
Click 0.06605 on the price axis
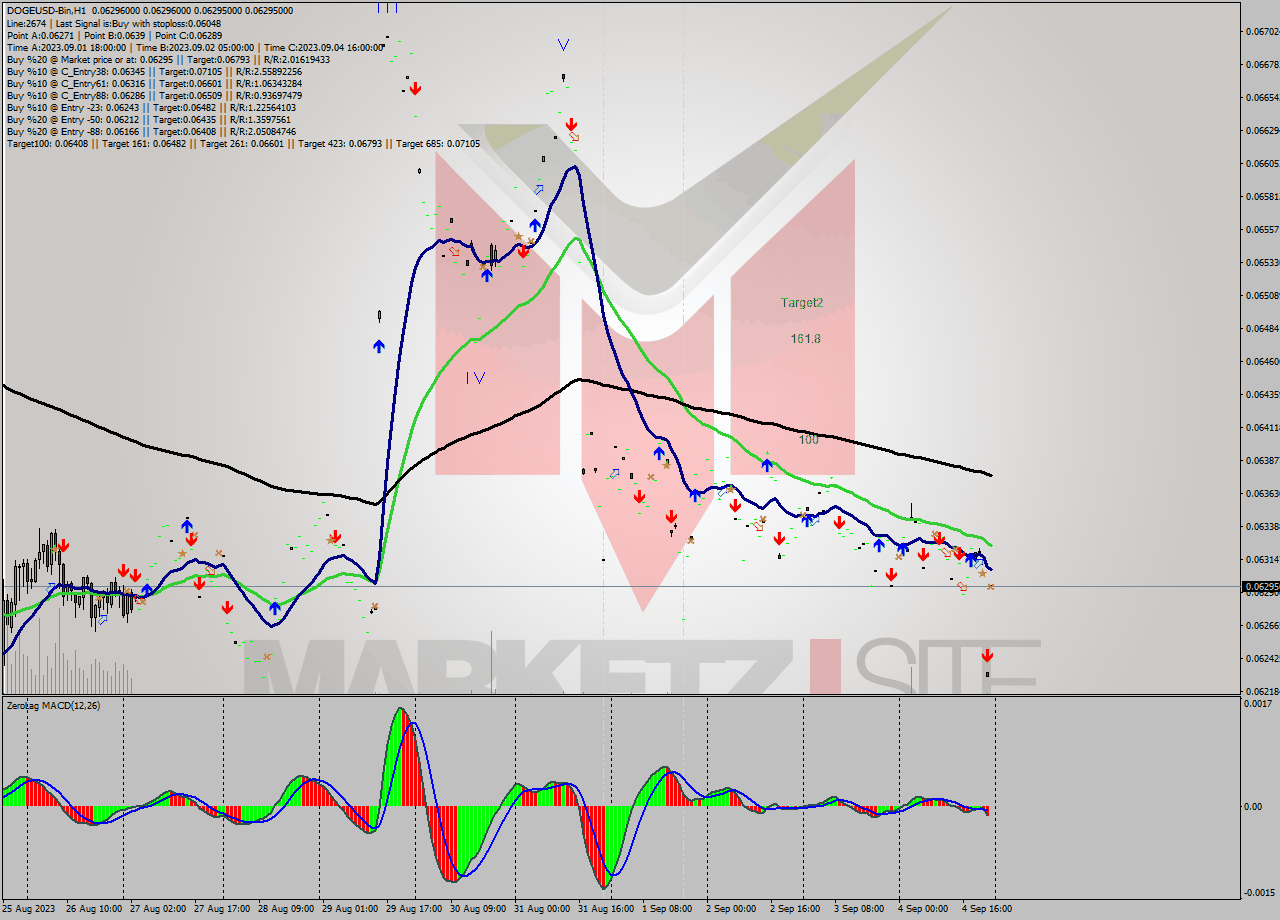(1261, 163)
